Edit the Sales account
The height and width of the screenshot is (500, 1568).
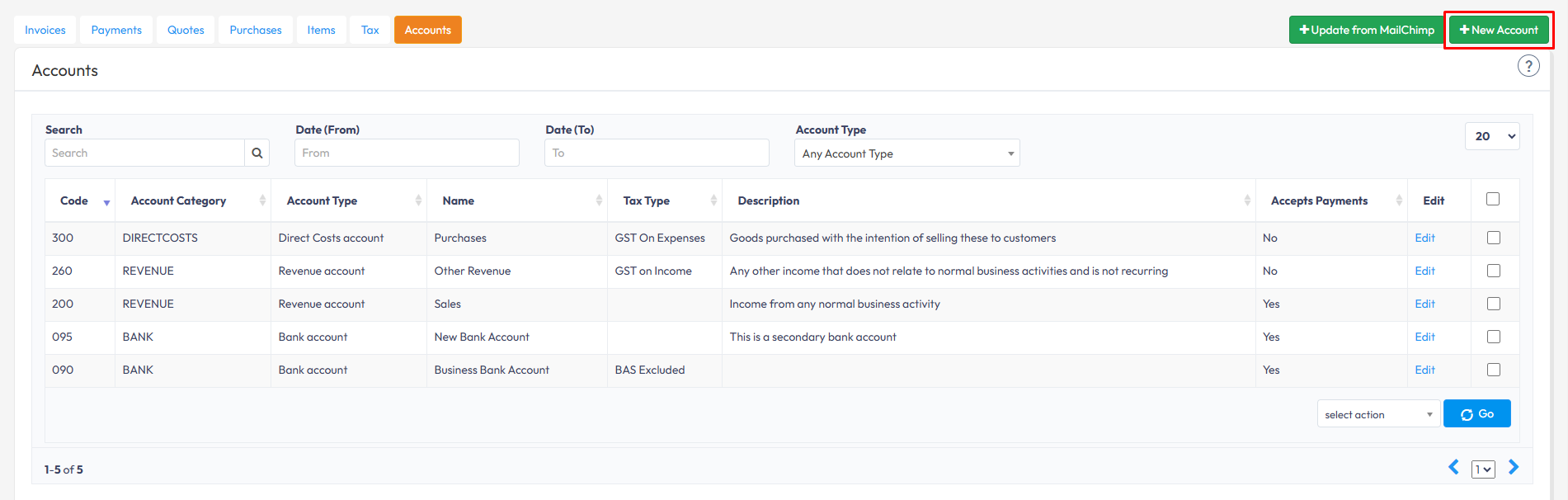pyautogui.click(x=1424, y=304)
